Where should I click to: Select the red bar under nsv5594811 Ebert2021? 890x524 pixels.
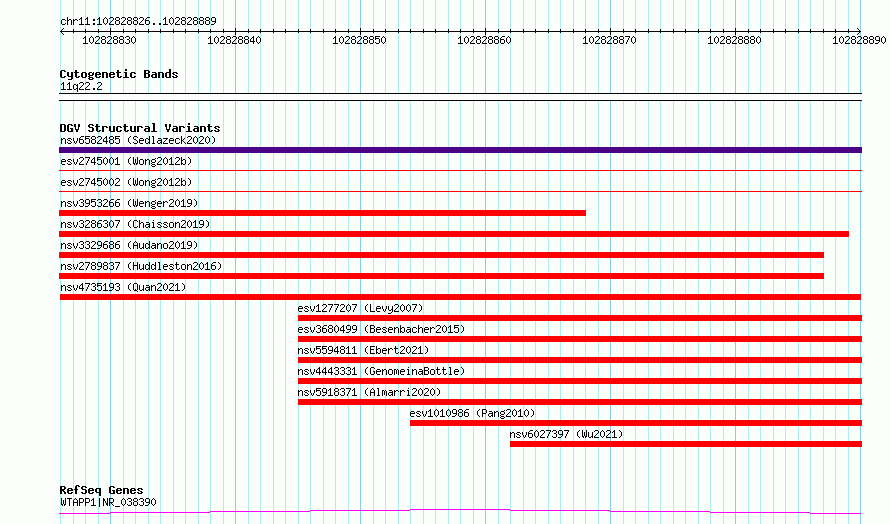[x=580, y=360]
